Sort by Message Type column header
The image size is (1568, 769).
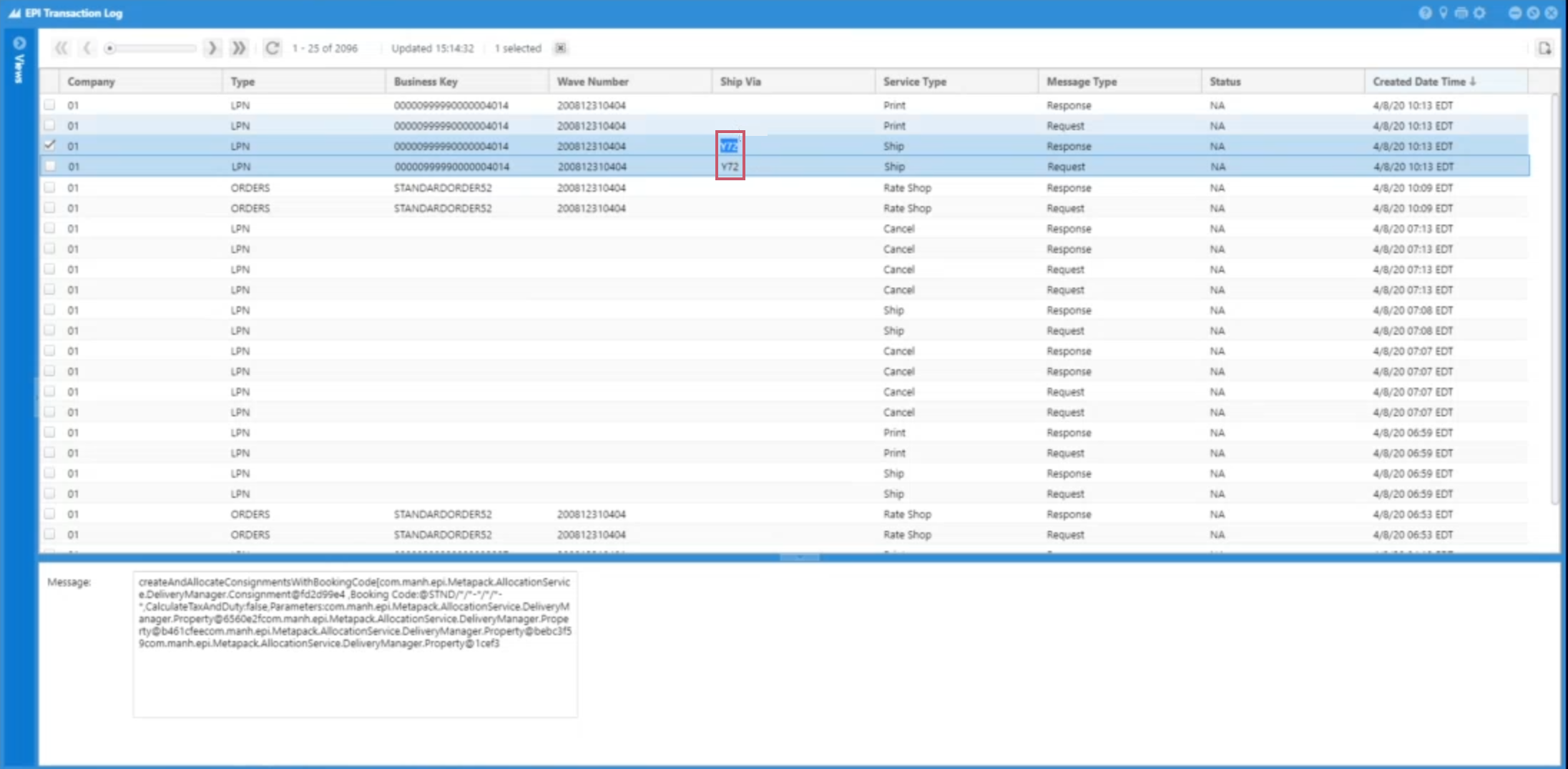tap(1119, 82)
